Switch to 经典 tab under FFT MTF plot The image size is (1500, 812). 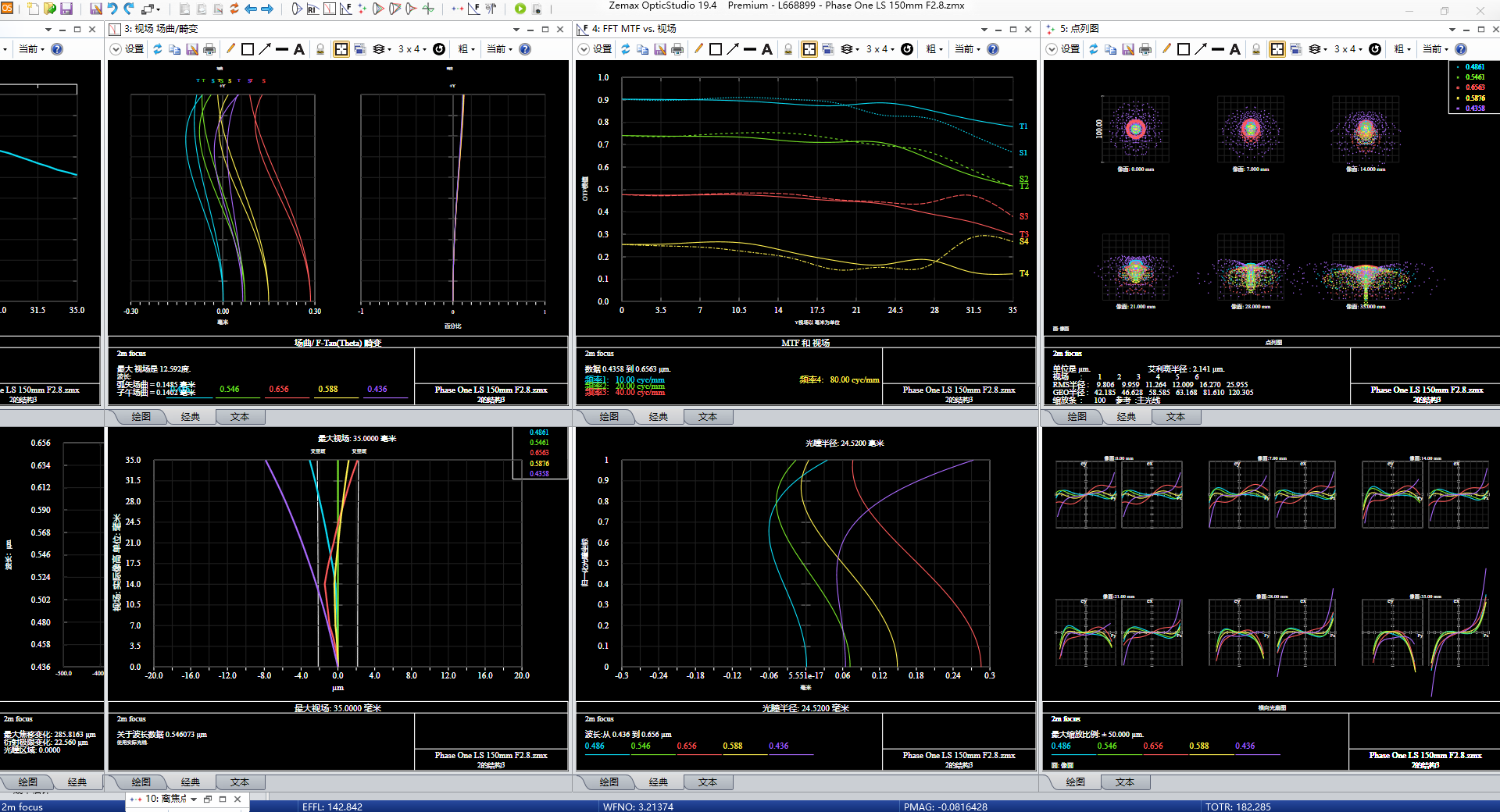tap(659, 417)
